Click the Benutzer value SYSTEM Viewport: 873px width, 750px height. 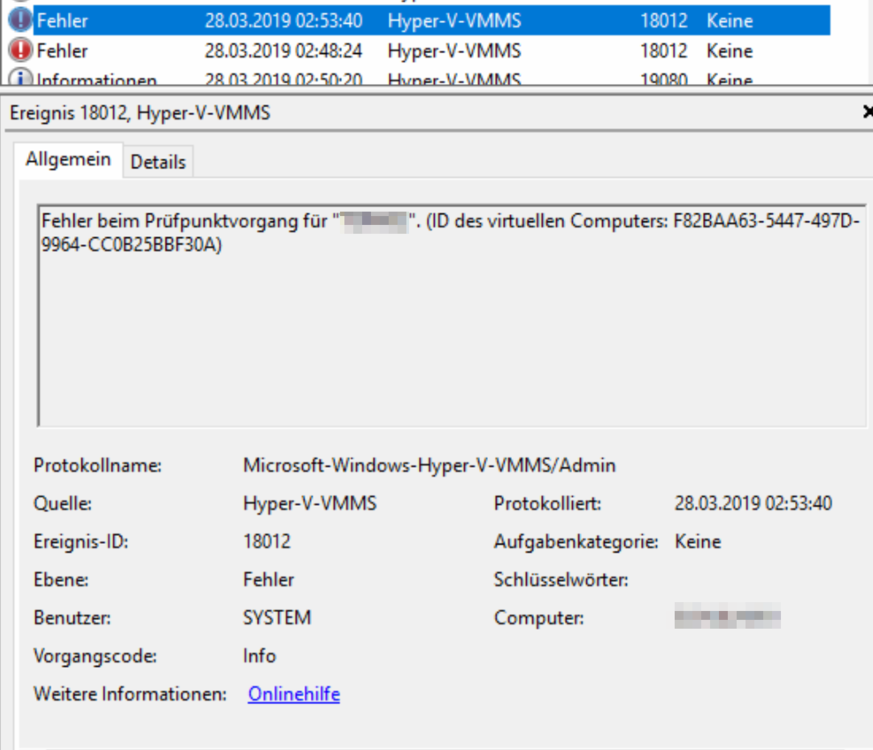[x=276, y=618]
